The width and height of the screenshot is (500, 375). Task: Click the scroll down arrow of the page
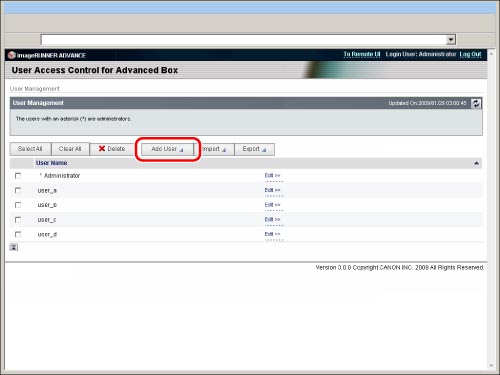pos(491,366)
